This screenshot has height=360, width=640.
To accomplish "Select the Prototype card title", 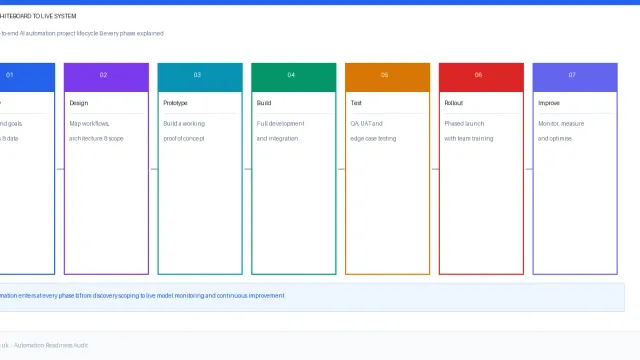I will coord(176,103).
